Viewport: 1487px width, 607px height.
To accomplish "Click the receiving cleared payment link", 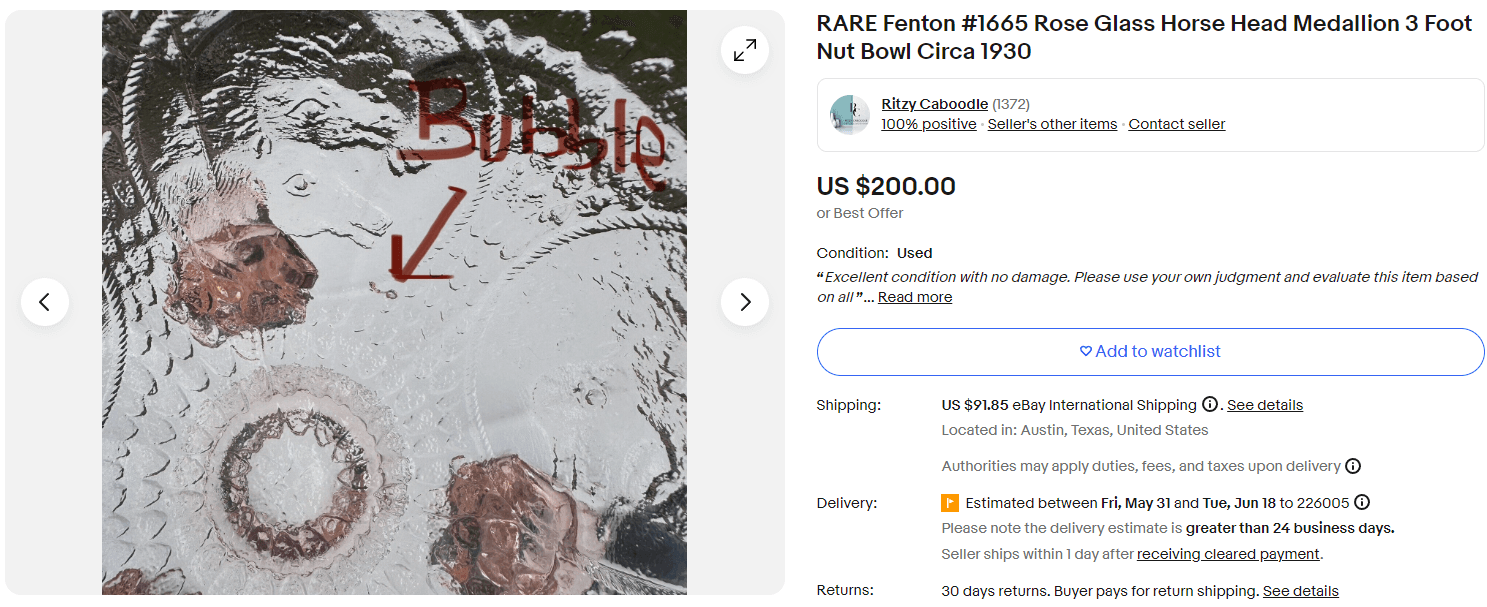I will (1229, 554).
